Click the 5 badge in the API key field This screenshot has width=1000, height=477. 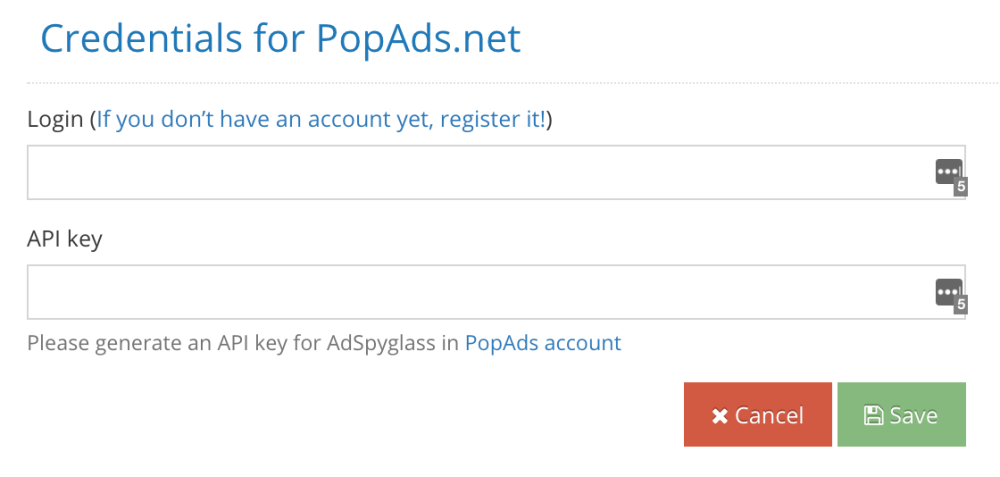960,305
